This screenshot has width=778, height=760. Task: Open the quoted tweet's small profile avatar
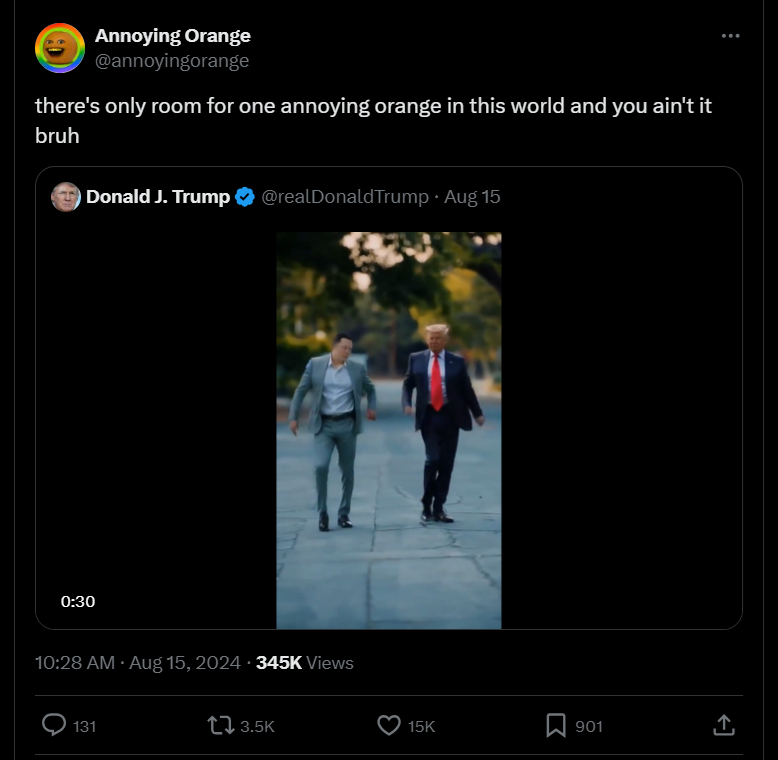66,197
